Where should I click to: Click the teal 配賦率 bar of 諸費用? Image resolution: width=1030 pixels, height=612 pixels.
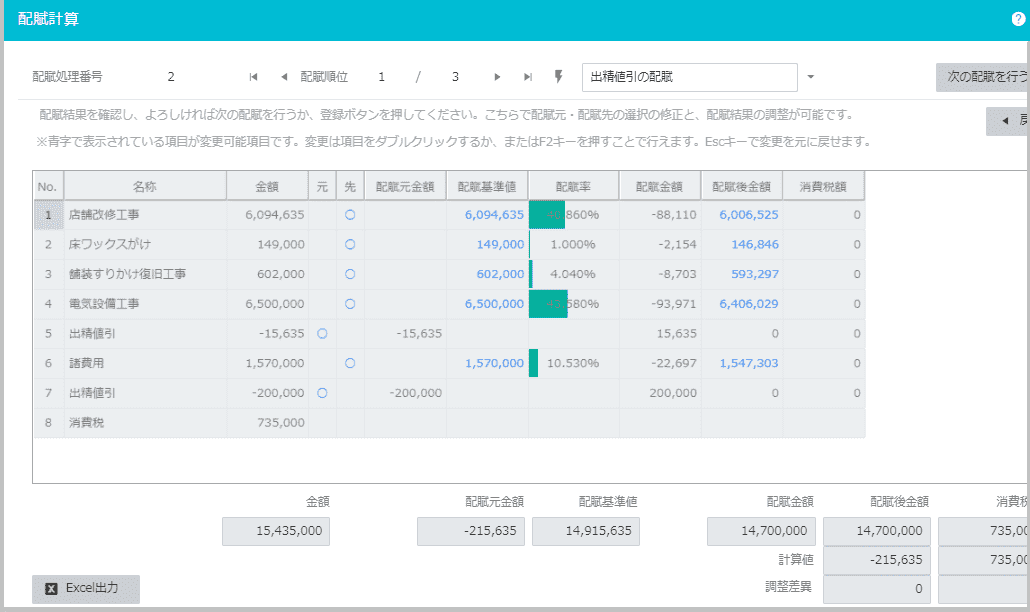coord(534,363)
